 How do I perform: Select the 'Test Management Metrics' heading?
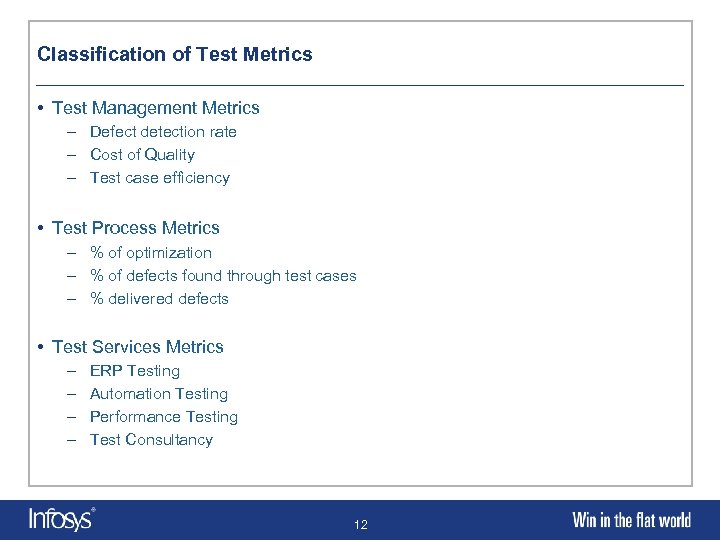click(x=155, y=108)
